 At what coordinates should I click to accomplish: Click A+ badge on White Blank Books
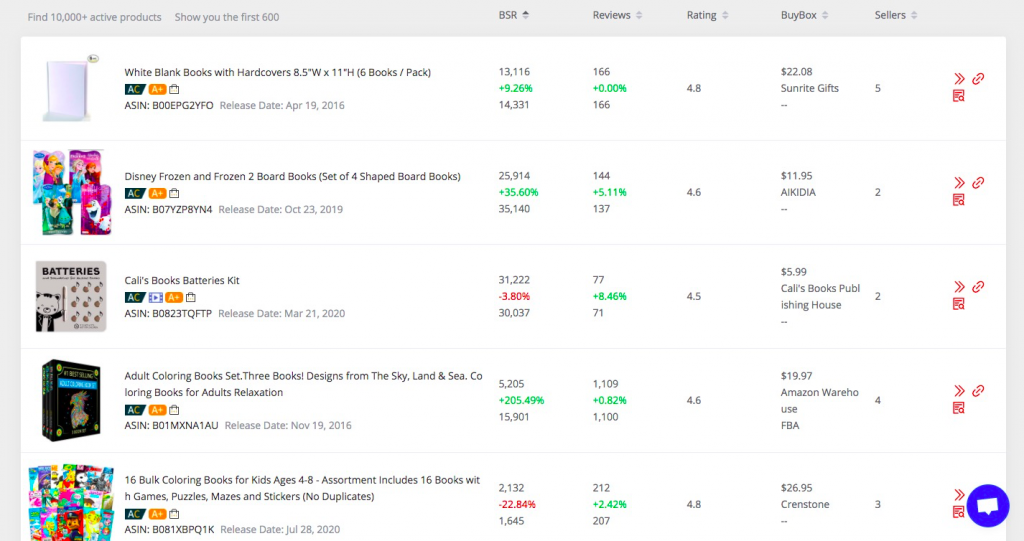point(157,90)
